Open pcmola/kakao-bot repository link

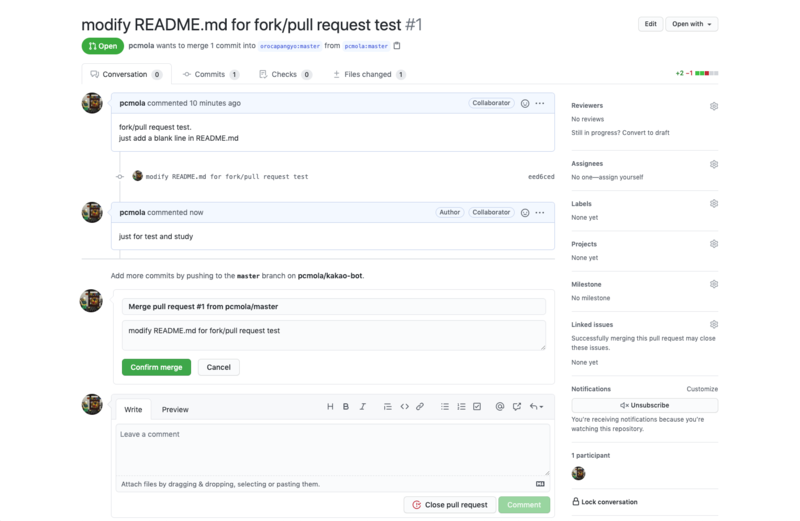click(x=330, y=276)
